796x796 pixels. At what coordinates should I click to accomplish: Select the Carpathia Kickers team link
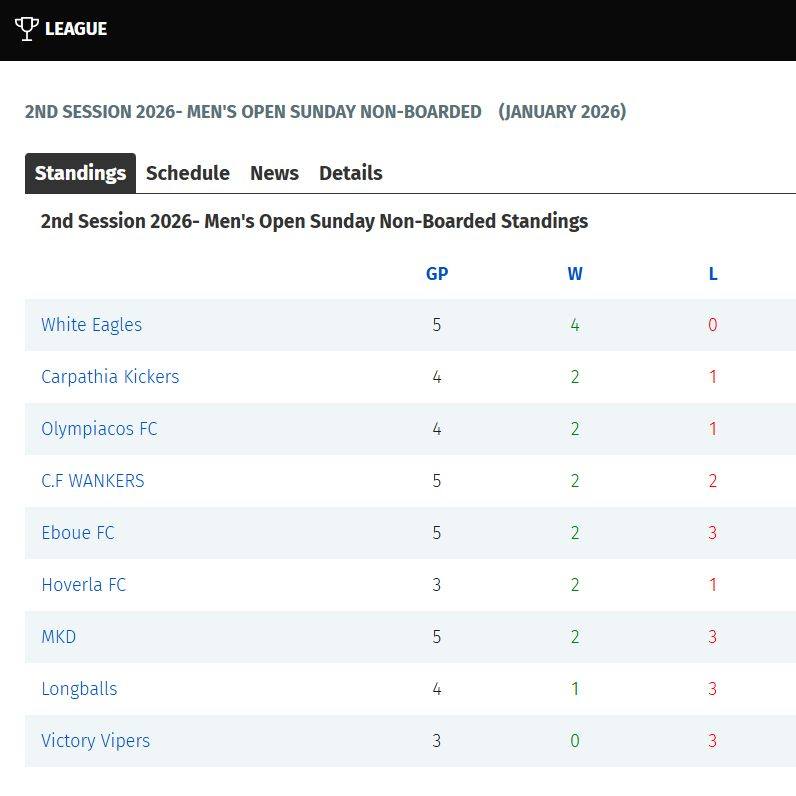[110, 377]
